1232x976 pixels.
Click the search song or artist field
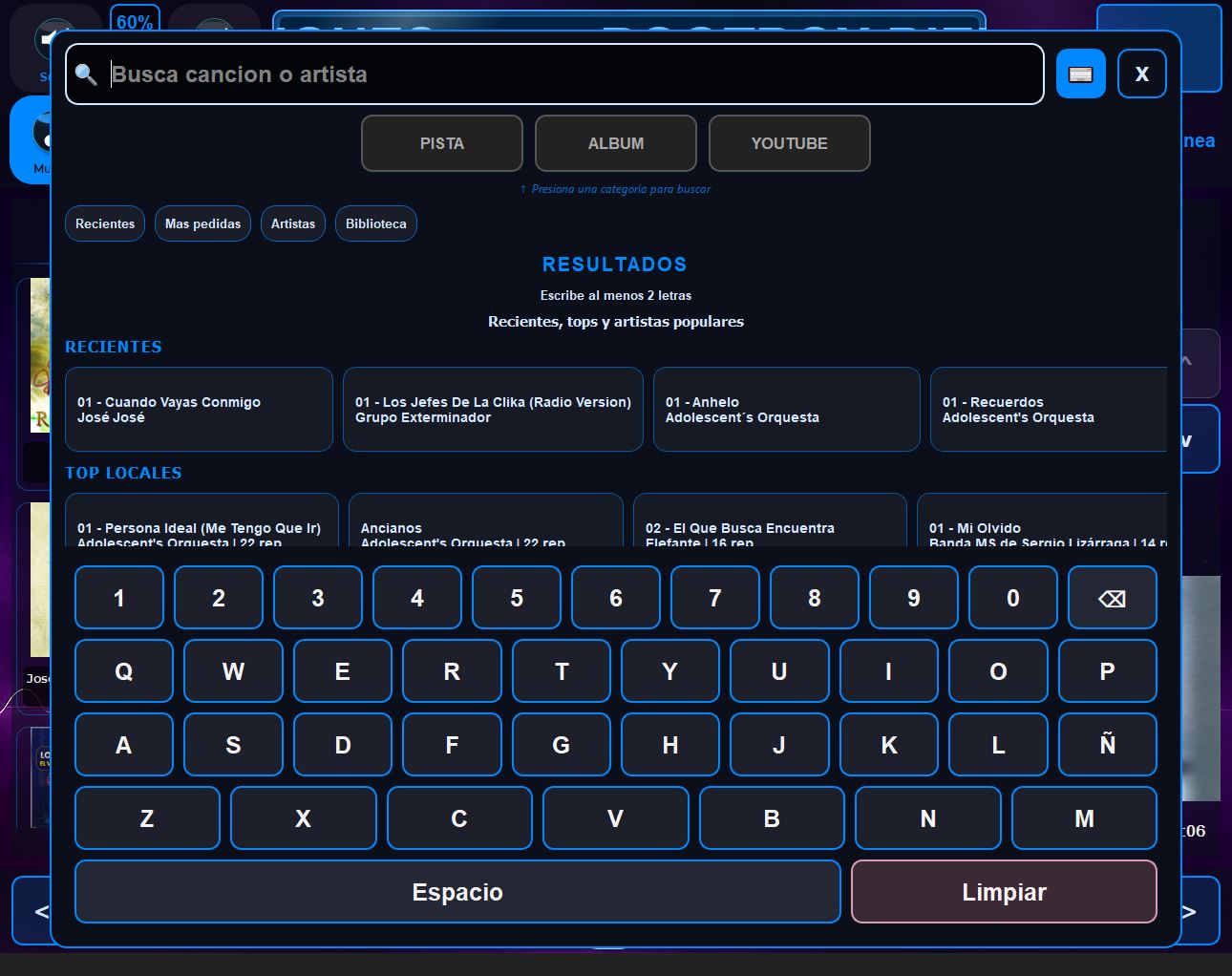pyautogui.click(x=555, y=74)
